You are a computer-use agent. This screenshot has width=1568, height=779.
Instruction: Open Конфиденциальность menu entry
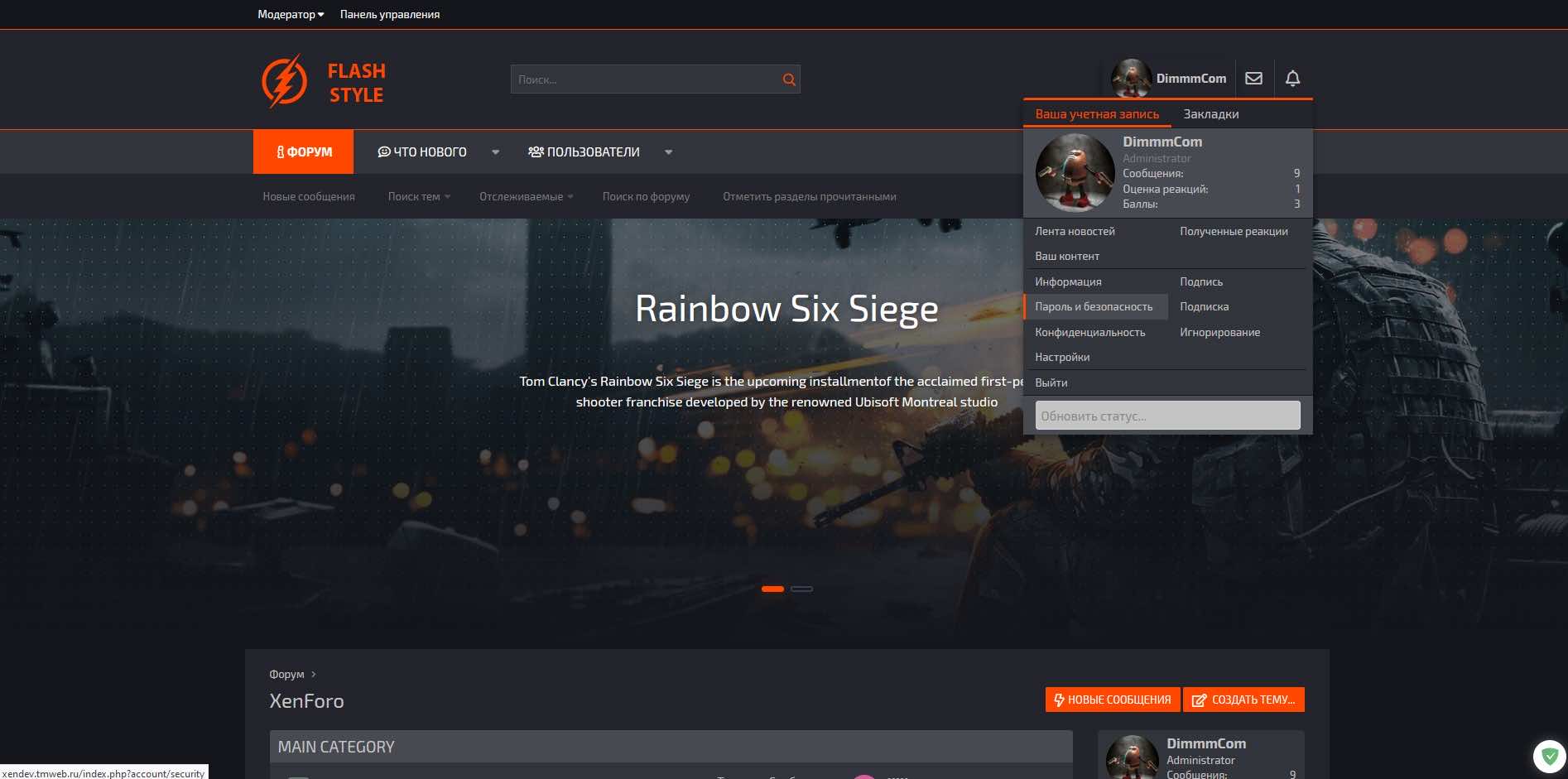coord(1090,332)
